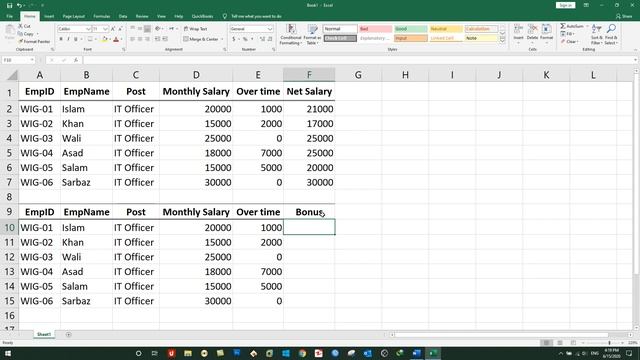This screenshot has height=360, width=640.
Task: Click the Copy icon in Clipboard
Action: pyautogui.click(x=20, y=33)
